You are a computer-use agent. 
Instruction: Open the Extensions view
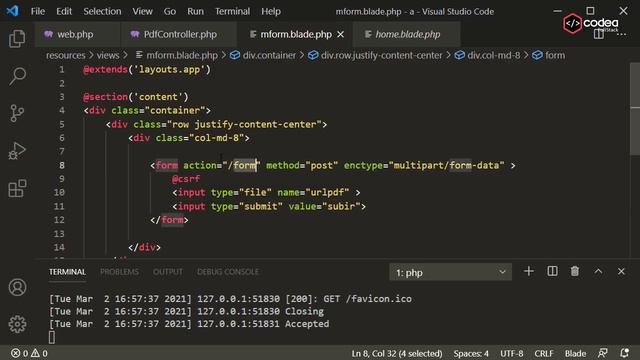tap(17, 188)
